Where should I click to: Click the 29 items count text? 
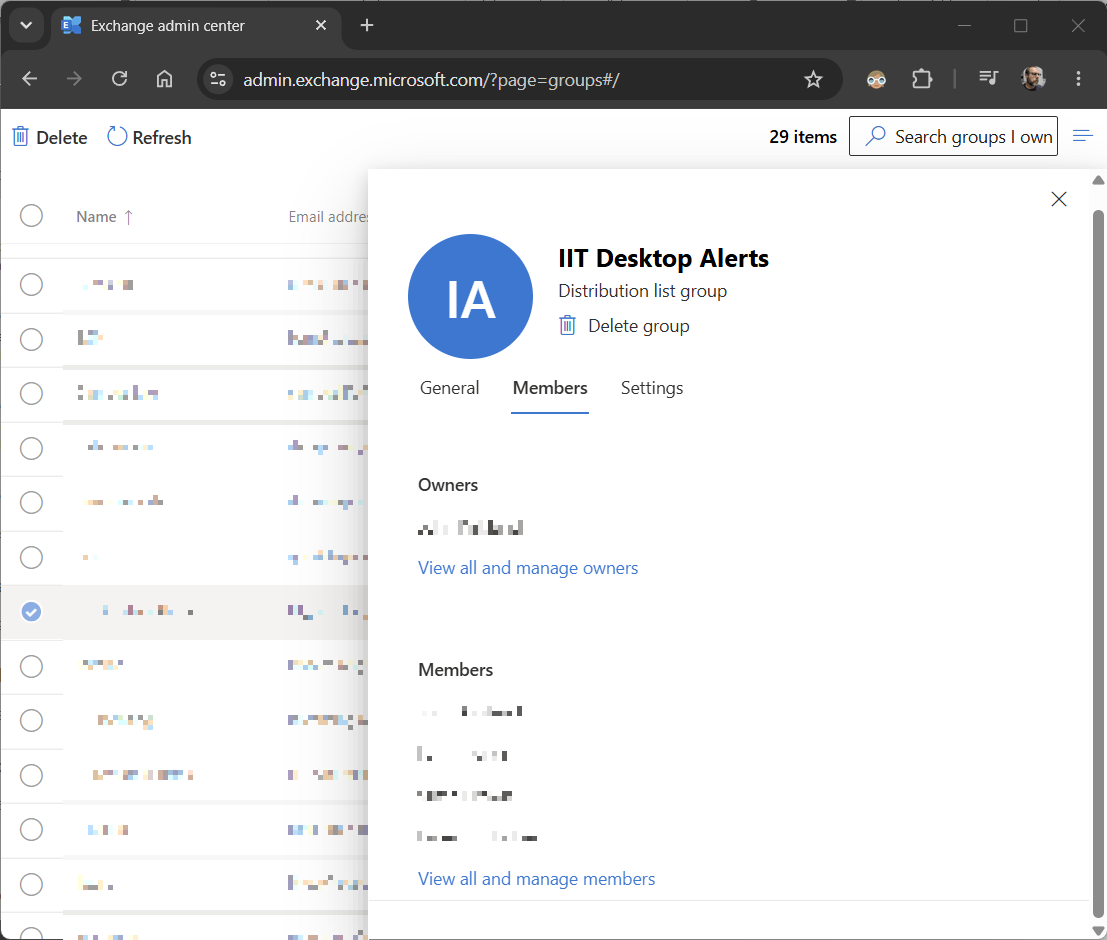tap(803, 136)
